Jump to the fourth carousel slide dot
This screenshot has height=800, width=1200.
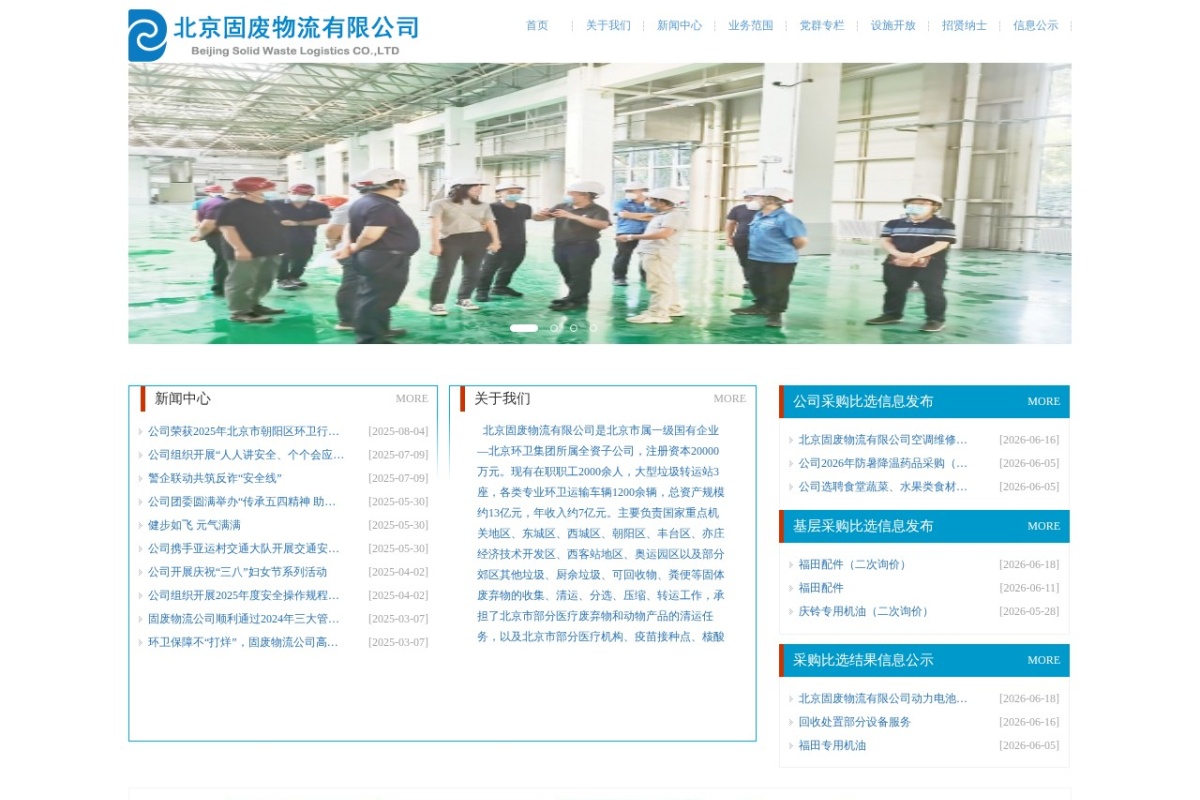tap(593, 328)
